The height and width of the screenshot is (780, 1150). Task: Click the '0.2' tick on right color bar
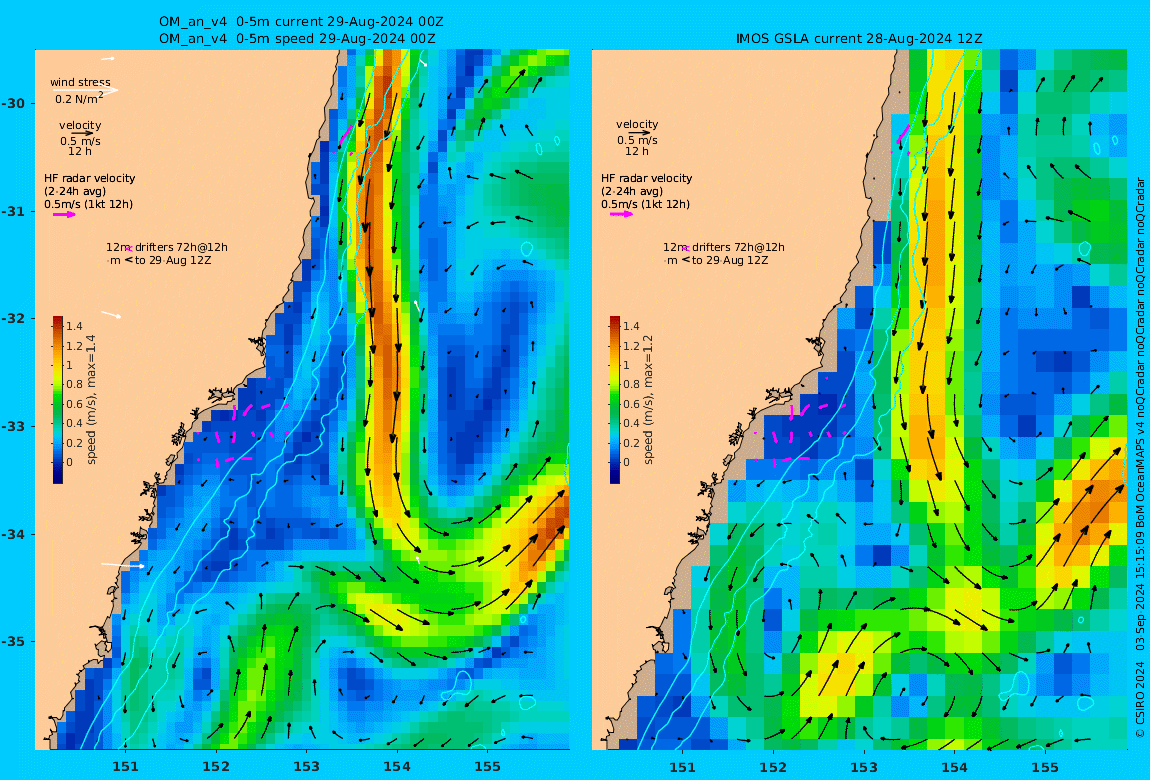[x=631, y=443]
